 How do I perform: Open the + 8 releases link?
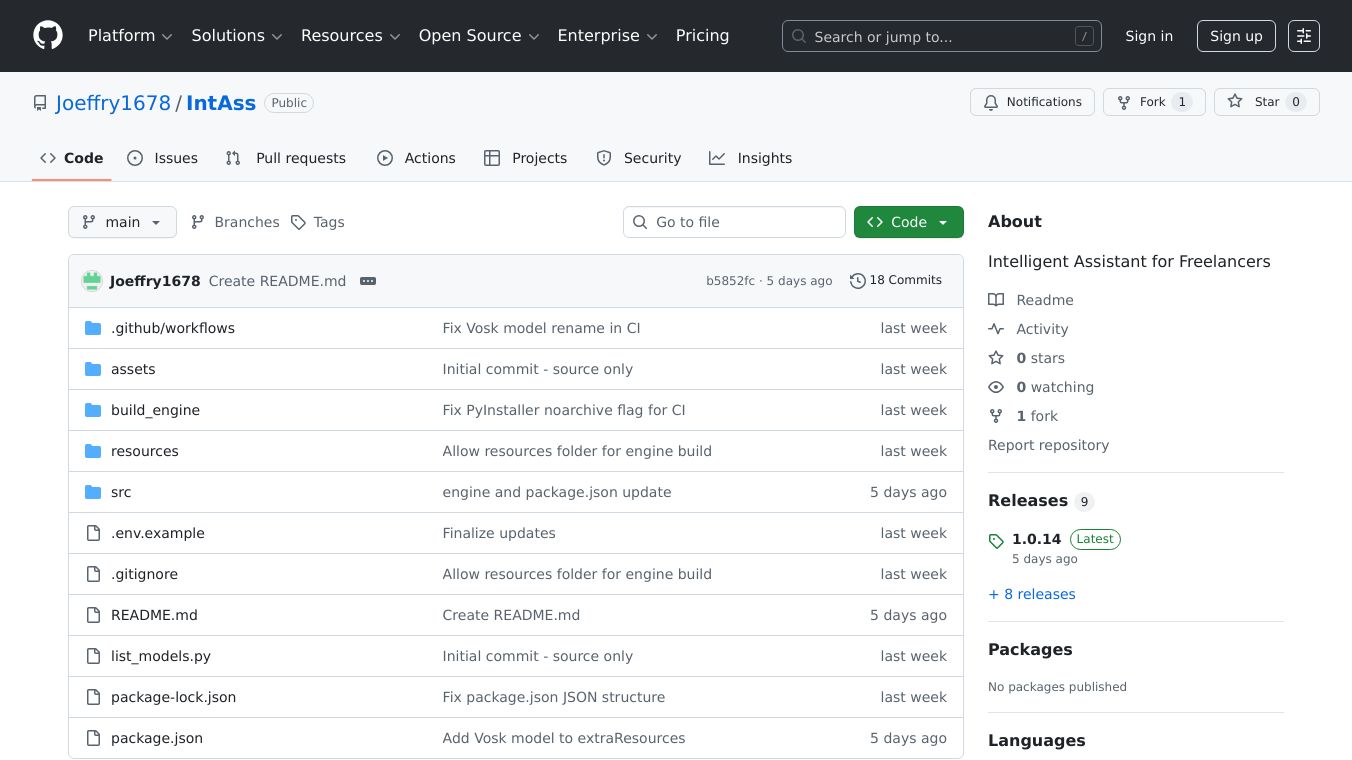point(1031,594)
